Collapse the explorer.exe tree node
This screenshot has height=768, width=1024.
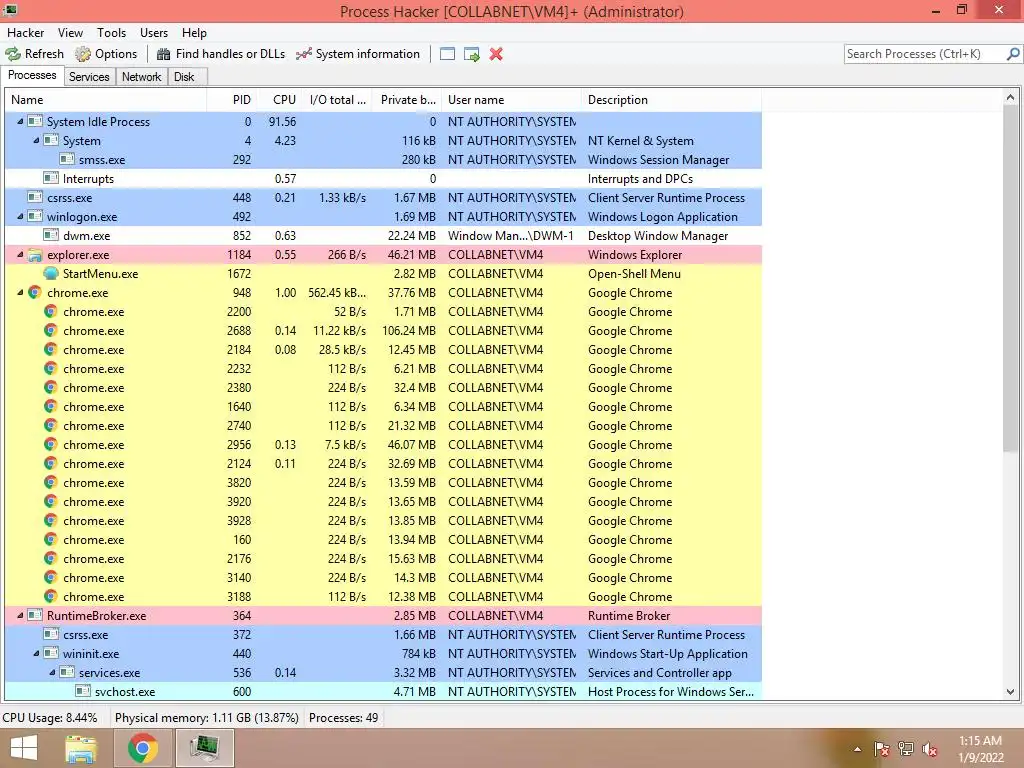pos(20,255)
